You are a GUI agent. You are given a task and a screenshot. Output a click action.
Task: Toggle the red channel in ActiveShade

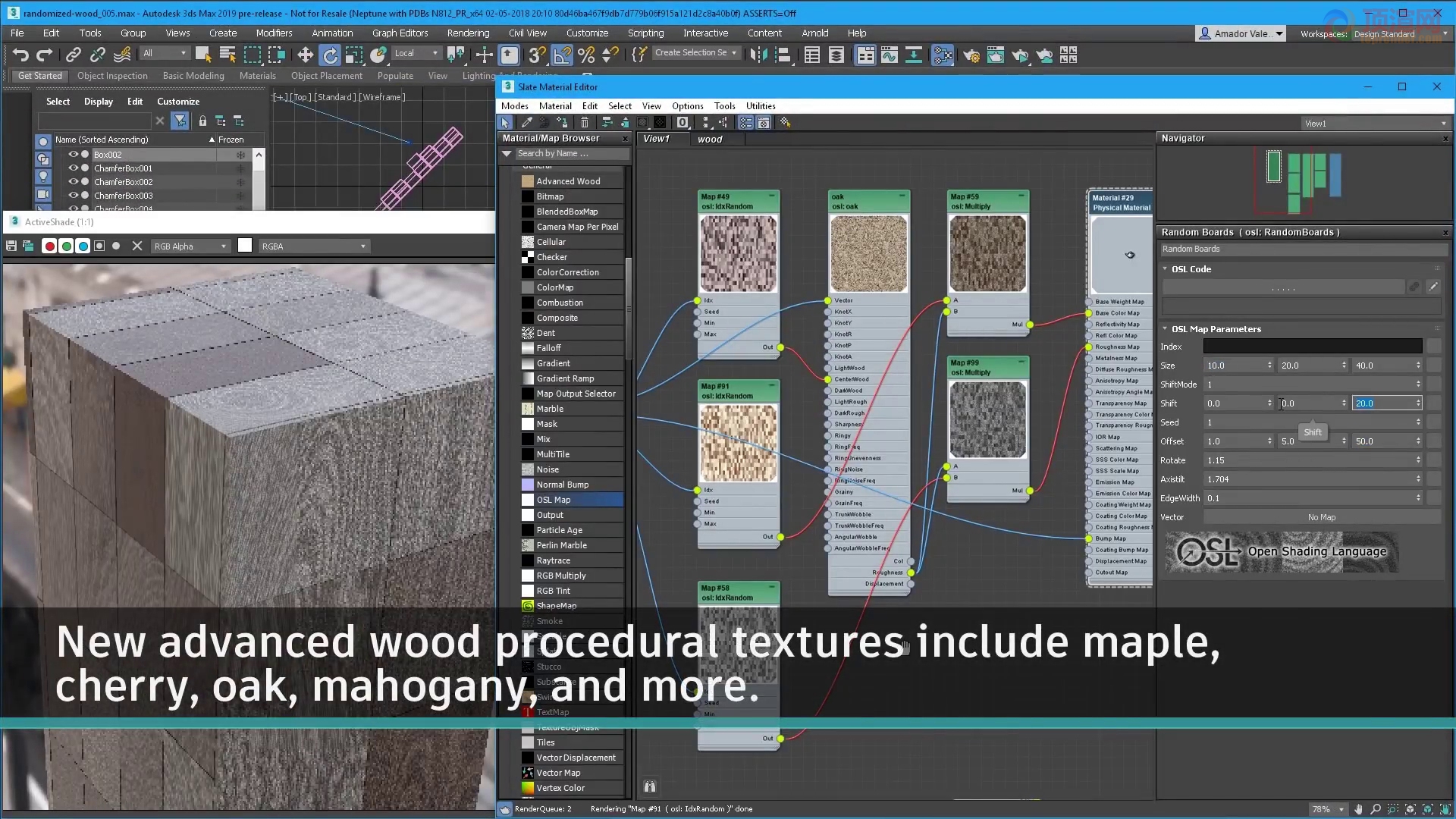click(49, 246)
